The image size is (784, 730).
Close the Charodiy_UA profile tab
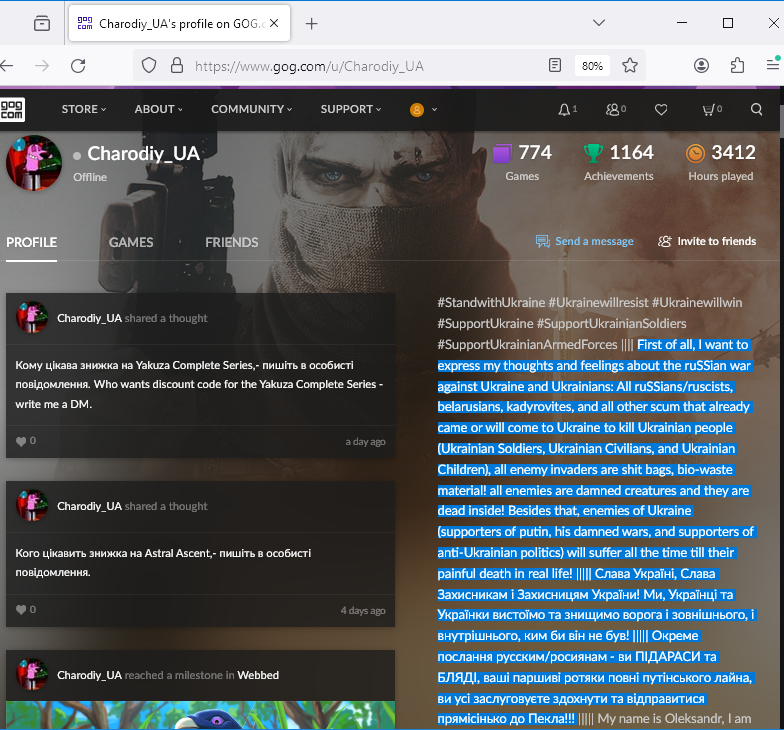coord(274,23)
